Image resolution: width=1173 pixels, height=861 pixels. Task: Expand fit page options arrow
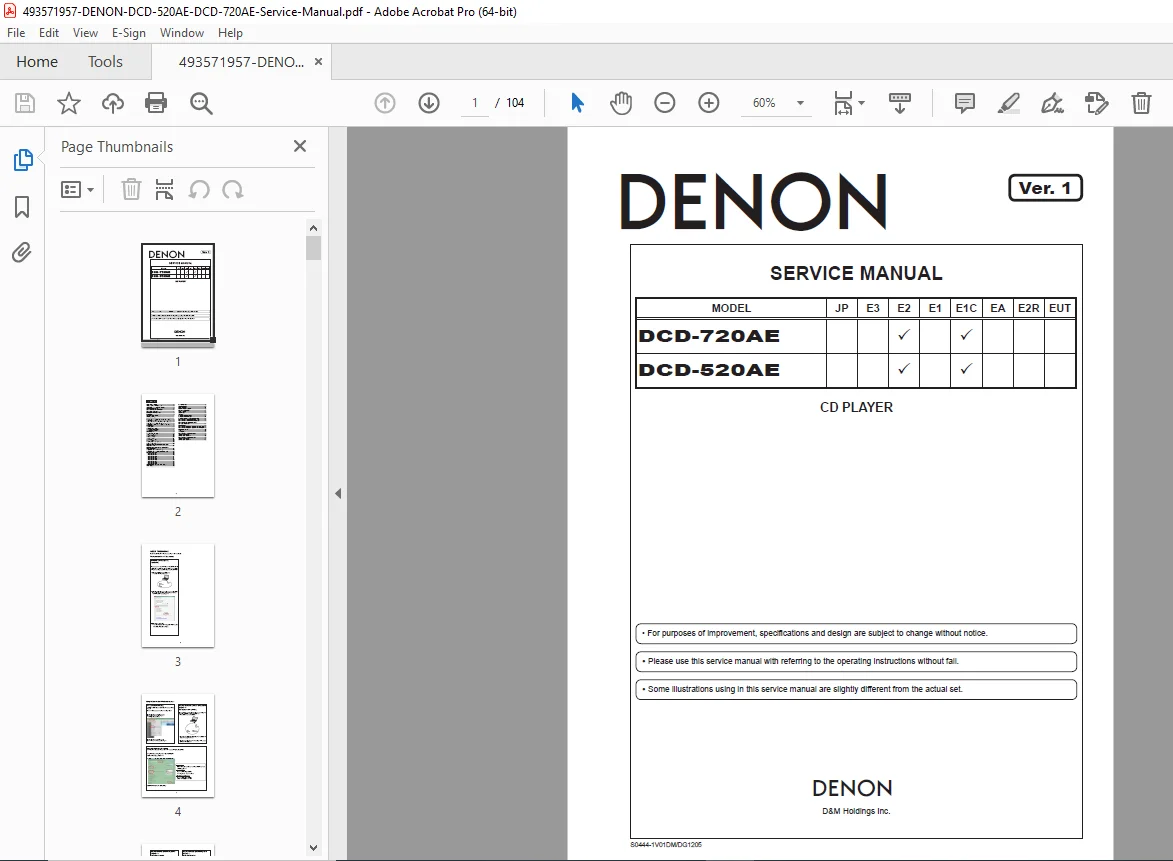click(862, 103)
